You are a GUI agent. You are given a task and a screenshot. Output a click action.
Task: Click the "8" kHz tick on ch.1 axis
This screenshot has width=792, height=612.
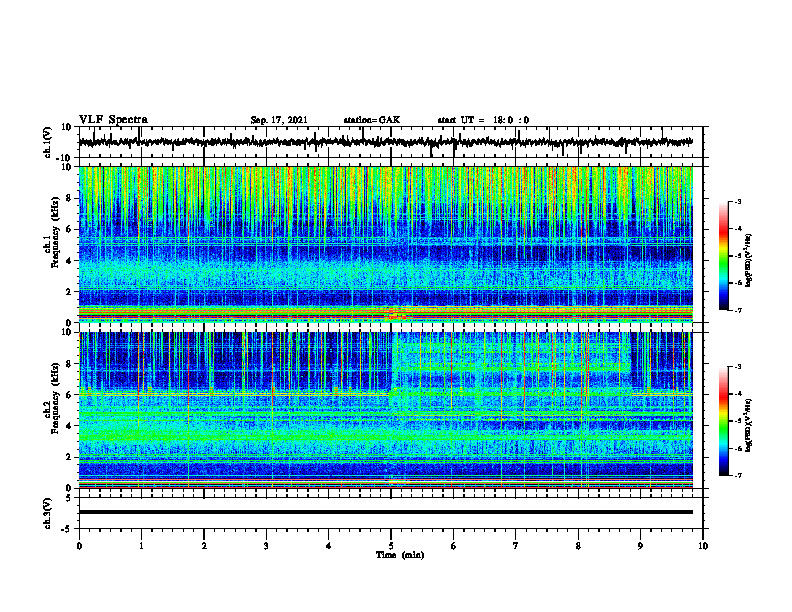tap(69, 198)
